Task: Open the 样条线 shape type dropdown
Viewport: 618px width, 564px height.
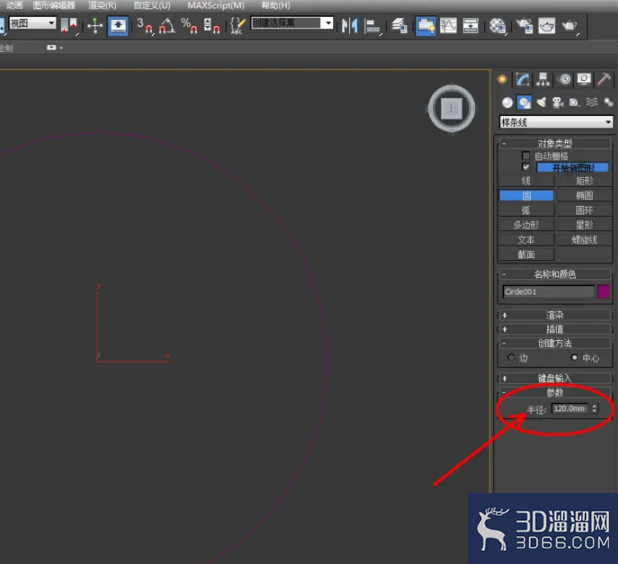Action: pos(556,122)
